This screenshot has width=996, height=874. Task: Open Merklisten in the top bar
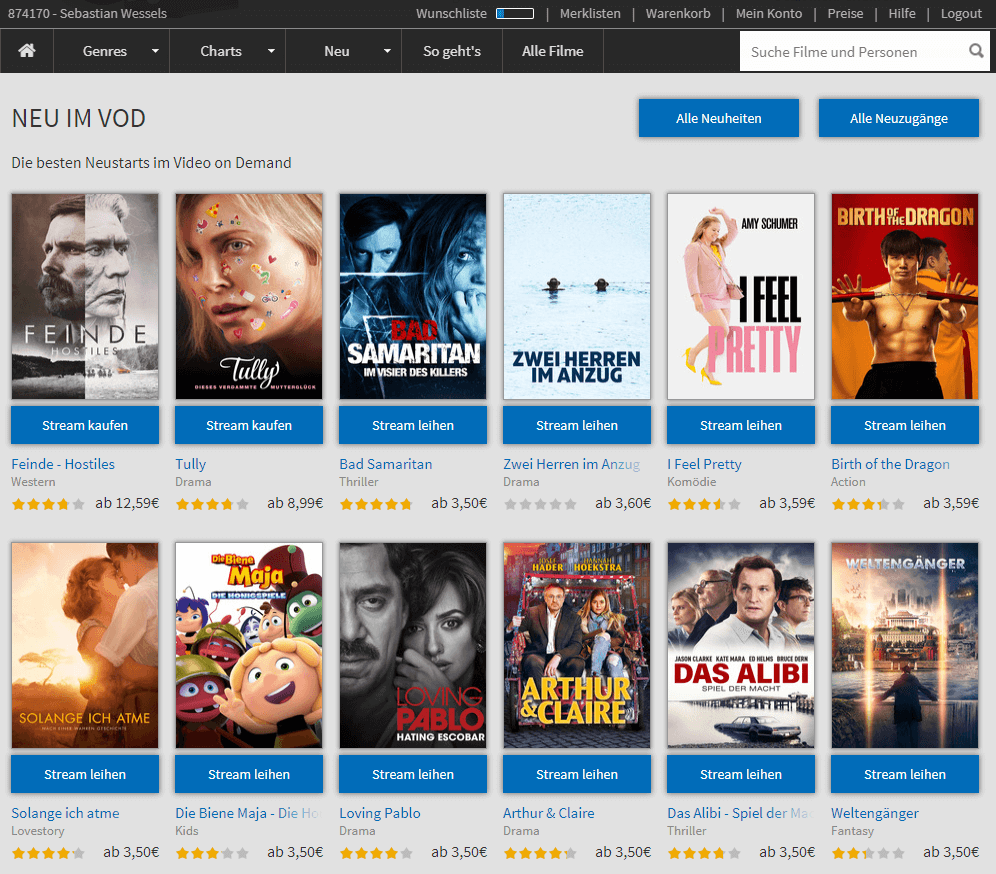(590, 13)
